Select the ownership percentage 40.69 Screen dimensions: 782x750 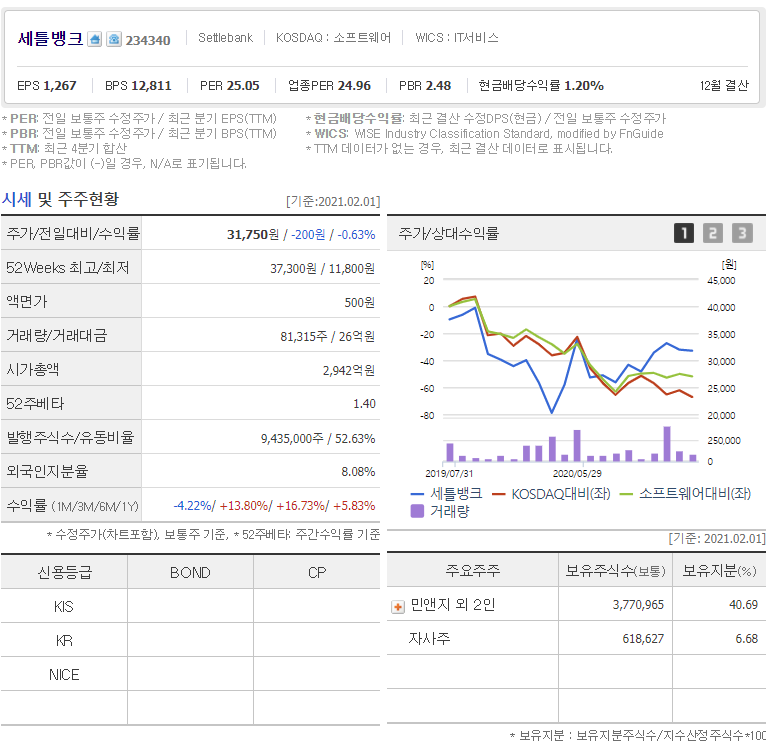tap(743, 605)
